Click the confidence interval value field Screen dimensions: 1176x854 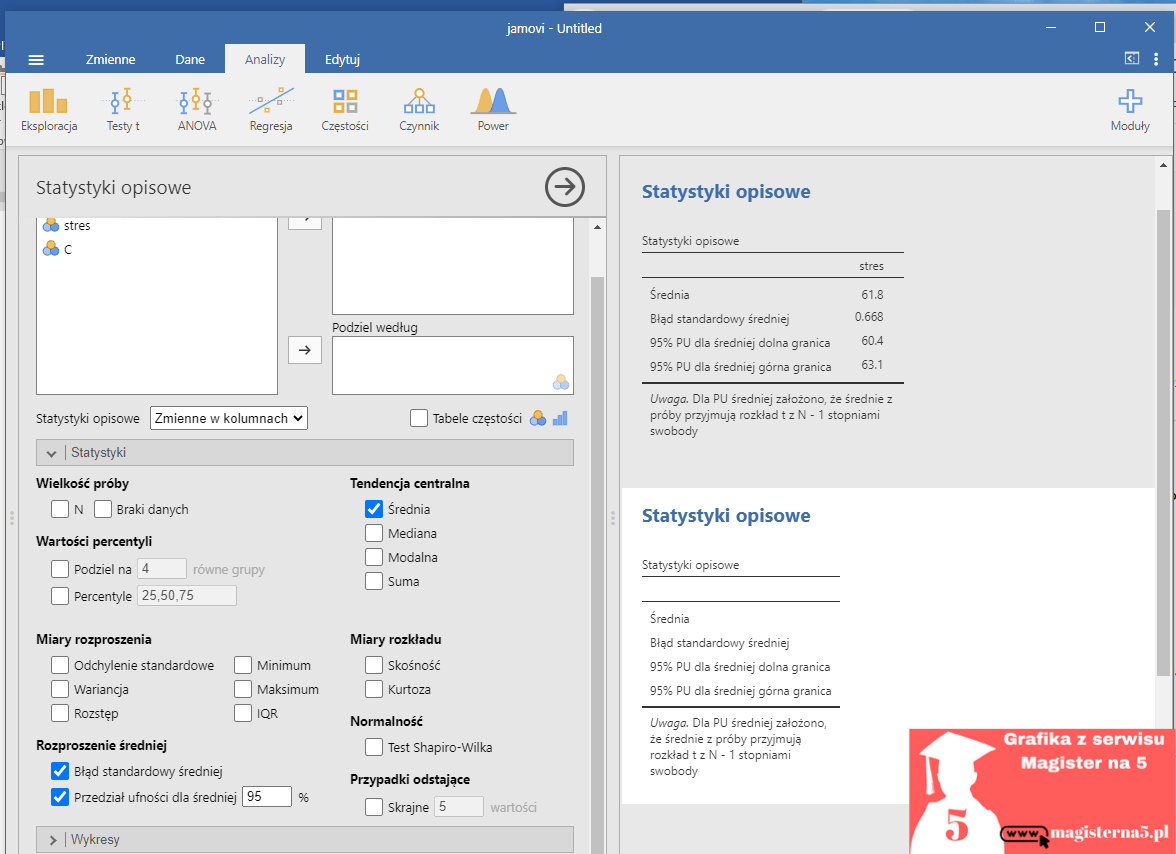[x=267, y=797]
